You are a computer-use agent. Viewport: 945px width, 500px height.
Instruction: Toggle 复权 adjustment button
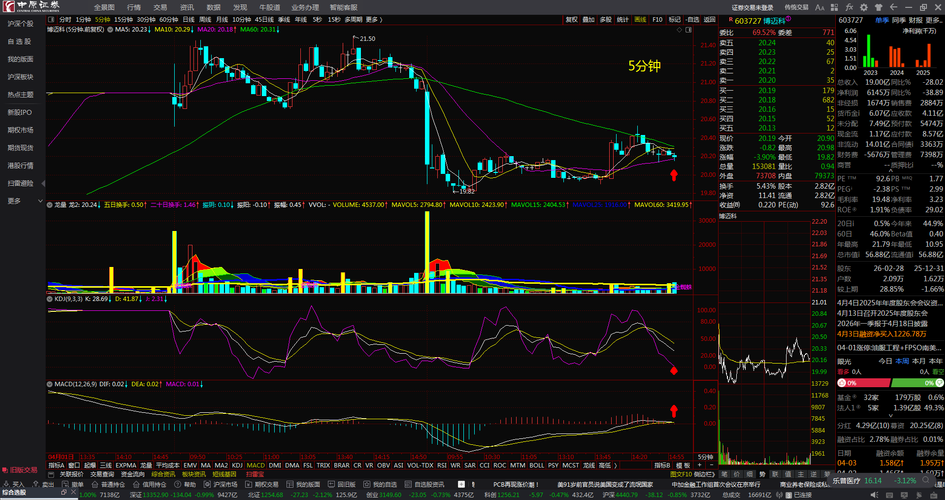coord(571,19)
